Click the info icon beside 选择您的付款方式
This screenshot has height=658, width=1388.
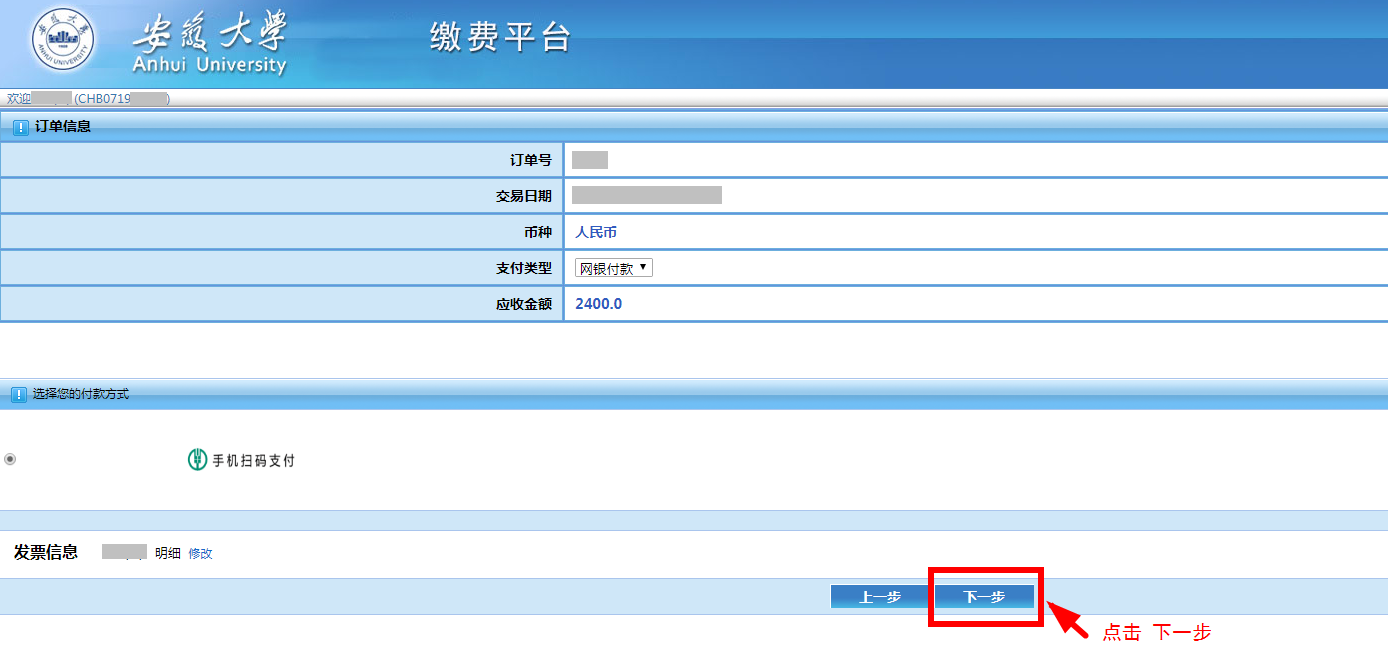pyautogui.click(x=18, y=392)
